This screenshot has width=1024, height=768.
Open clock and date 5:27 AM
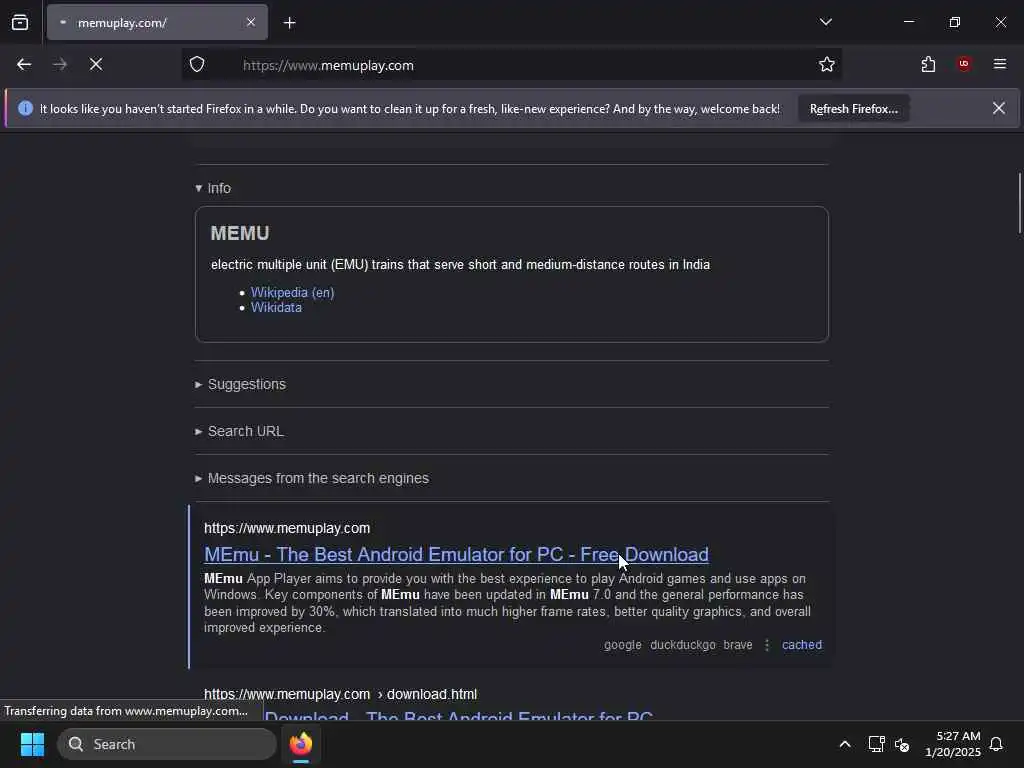tap(953, 744)
